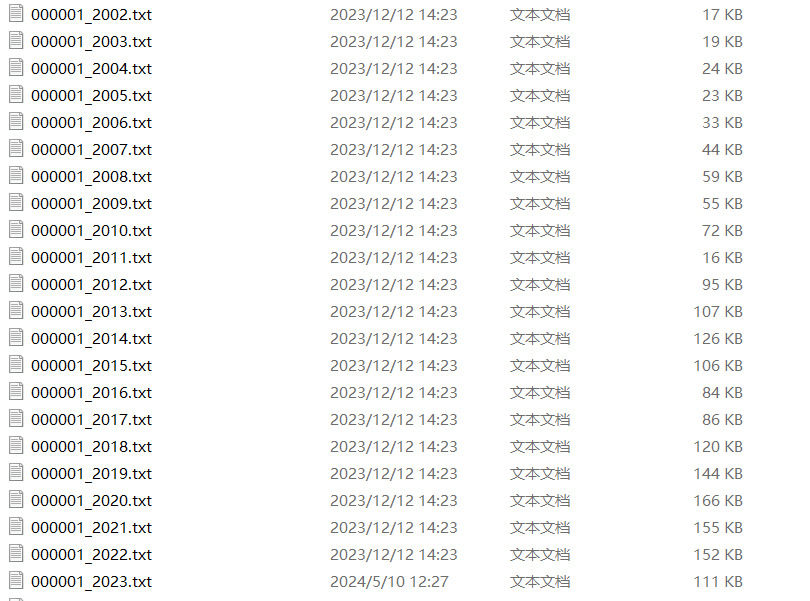810x601 pixels.
Task: Click the file type label for 000001_2004.txt
Action: click(x=540, y=69)
